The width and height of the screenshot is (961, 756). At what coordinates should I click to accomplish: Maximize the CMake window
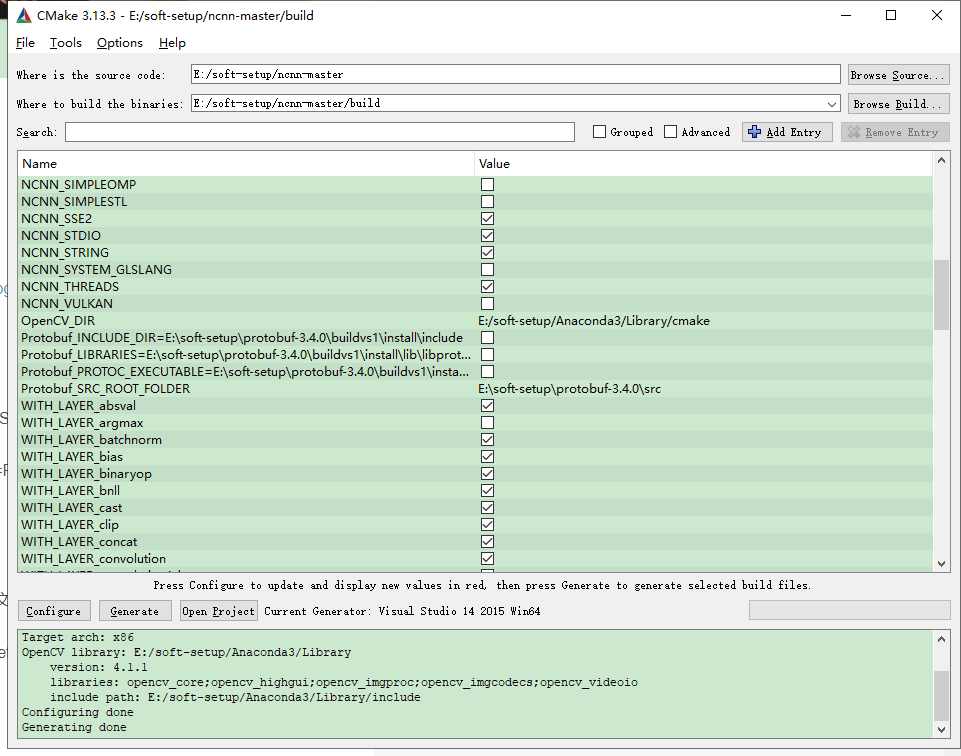coord(891,15)
